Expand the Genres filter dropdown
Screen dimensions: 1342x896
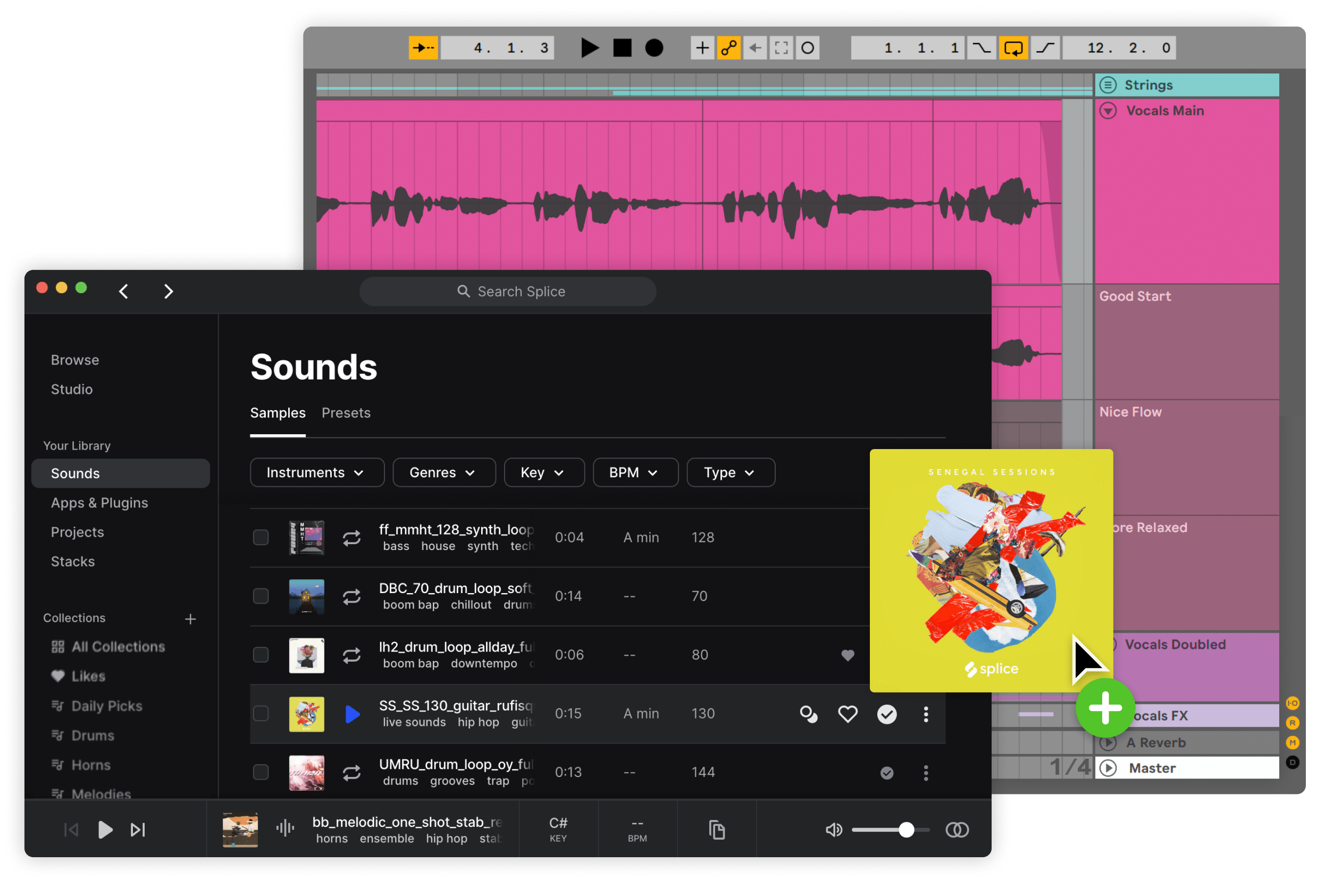coord(443,472)
